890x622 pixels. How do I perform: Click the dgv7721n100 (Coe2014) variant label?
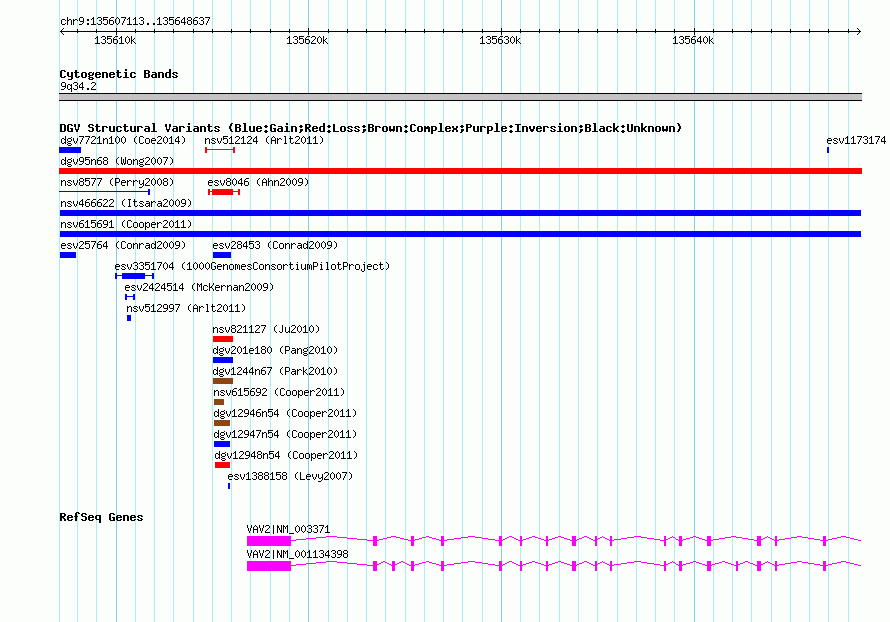pos(123,140)
